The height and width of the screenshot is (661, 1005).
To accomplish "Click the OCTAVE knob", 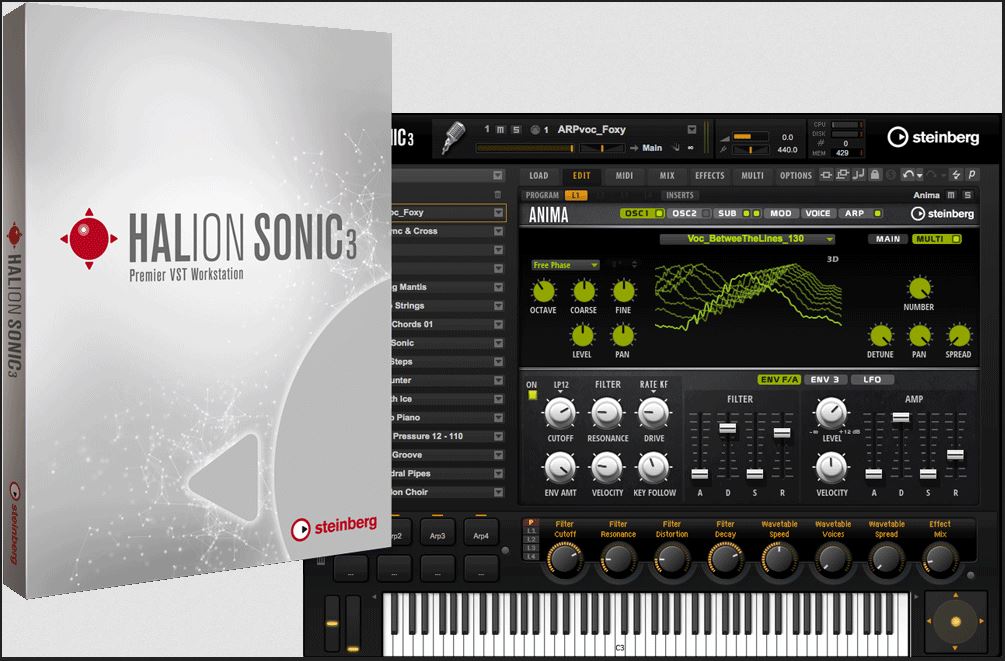I will [x=544, y=292].
